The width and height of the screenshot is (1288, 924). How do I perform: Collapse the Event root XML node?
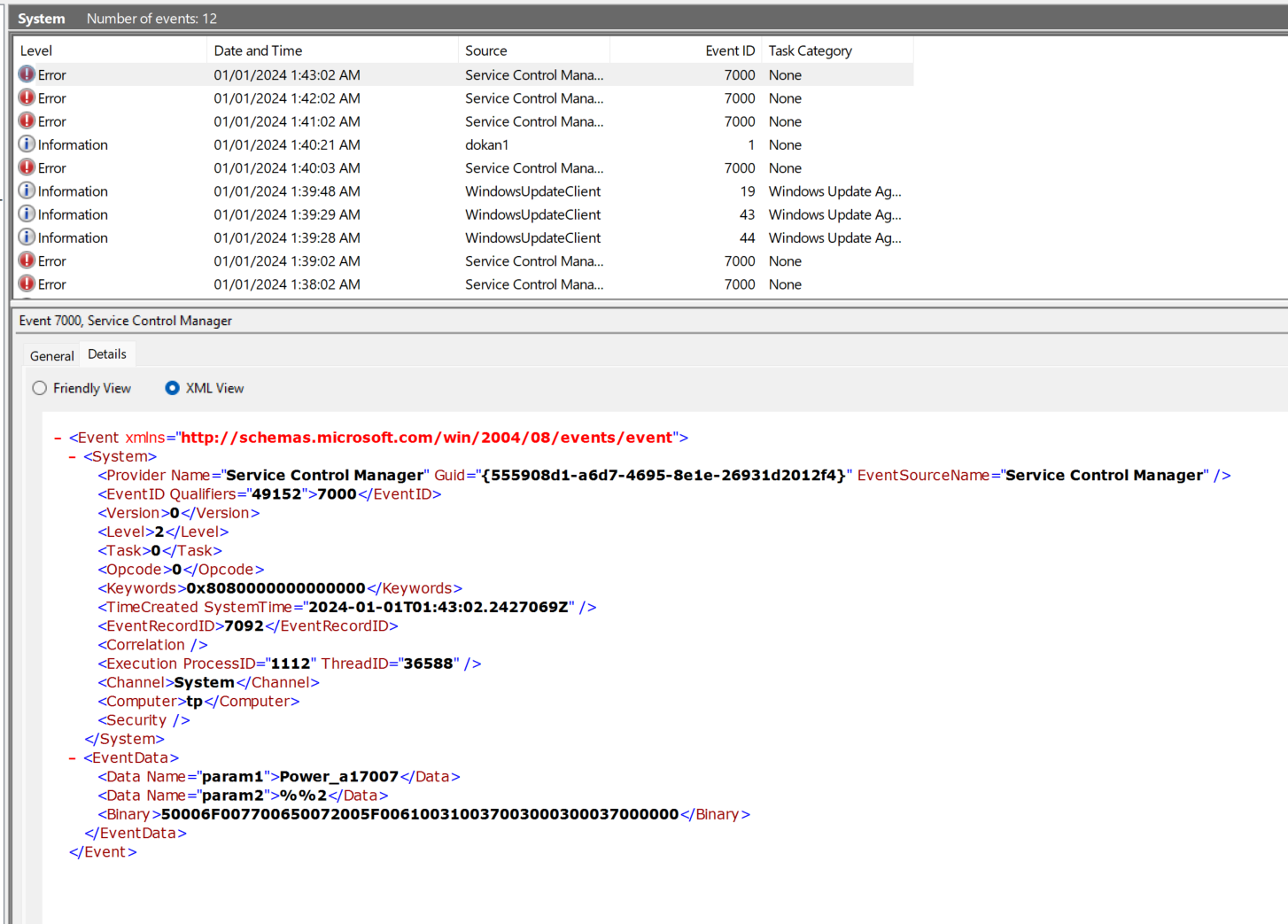(58, 438)
